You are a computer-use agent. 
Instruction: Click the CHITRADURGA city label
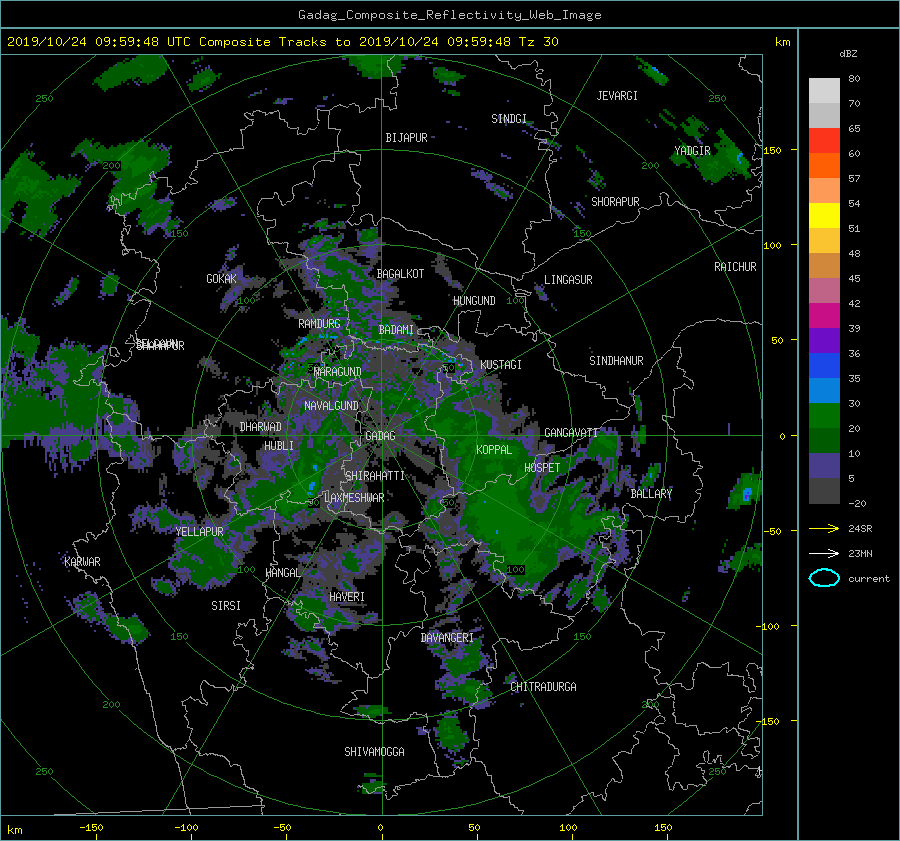point(543,687)
